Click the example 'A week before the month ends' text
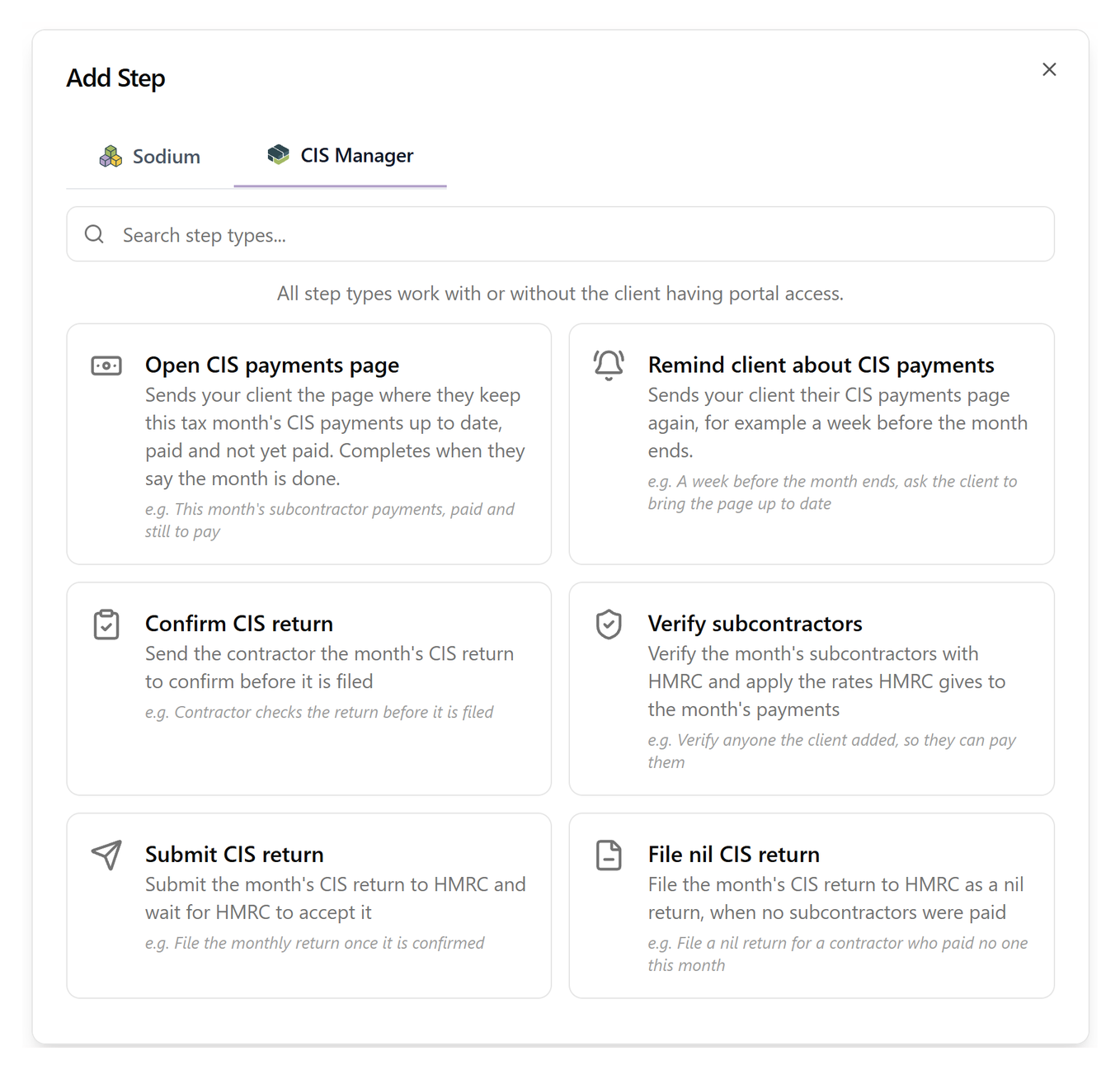Image resolution: width=1120 pixels, height=1070 pixels. pyautogui.click(x=833, y=493)
